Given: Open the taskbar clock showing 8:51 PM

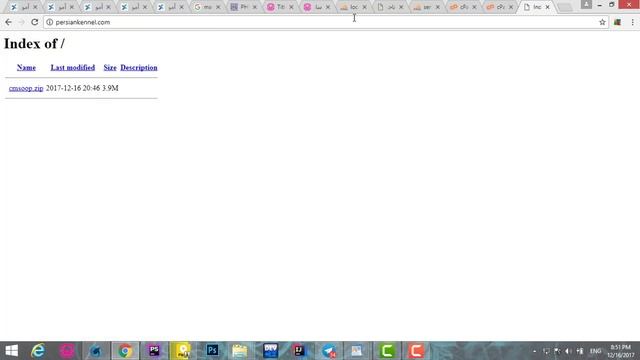Looking at the screenshot, I should (x=621, y=351).
